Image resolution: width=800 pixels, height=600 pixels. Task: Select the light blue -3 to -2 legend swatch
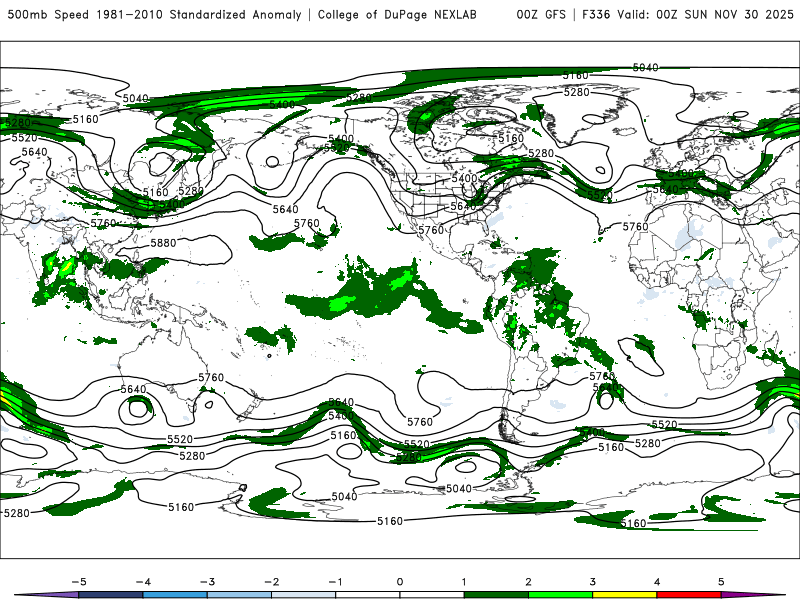239,595
